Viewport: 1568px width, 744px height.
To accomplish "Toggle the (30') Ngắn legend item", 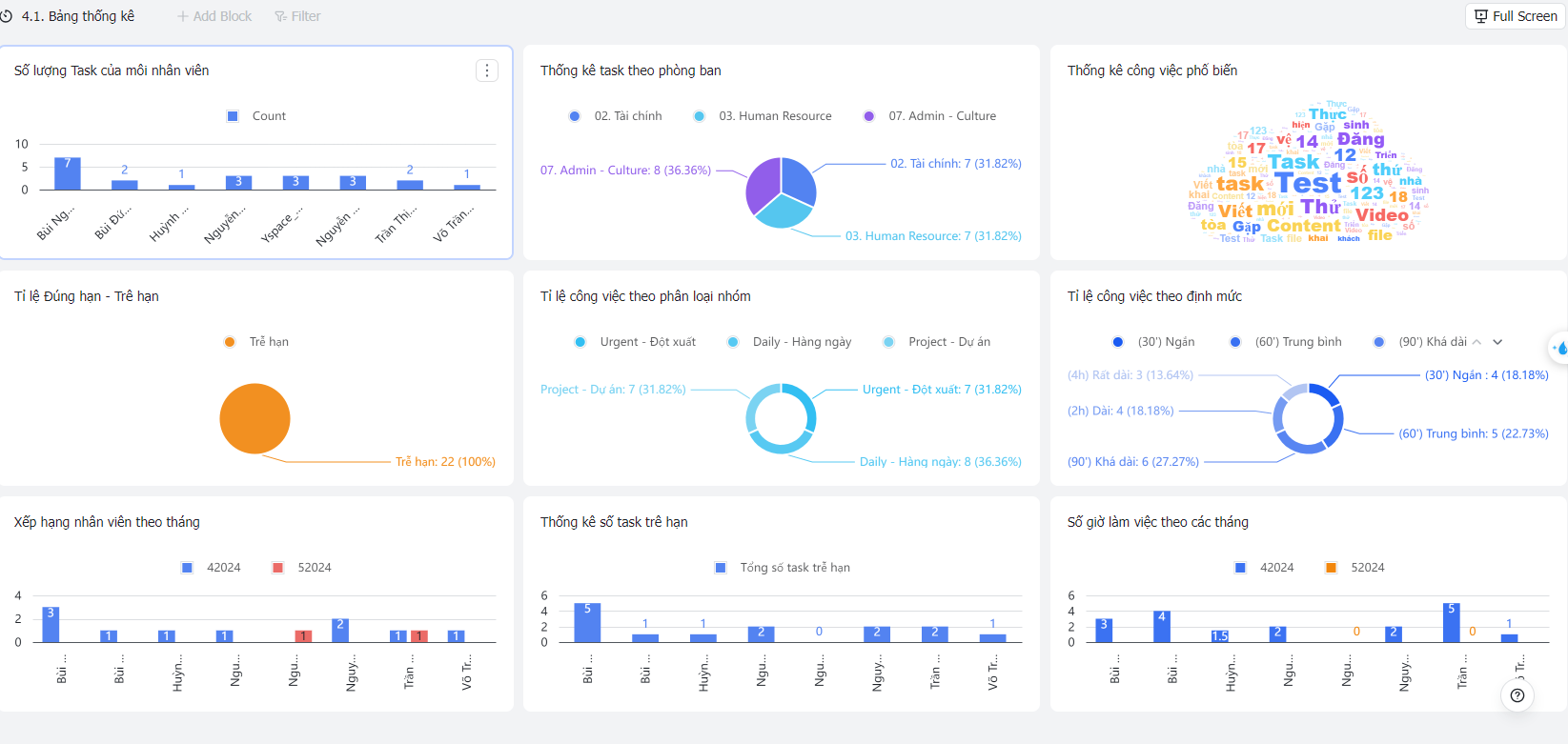I will [1153, 342].
